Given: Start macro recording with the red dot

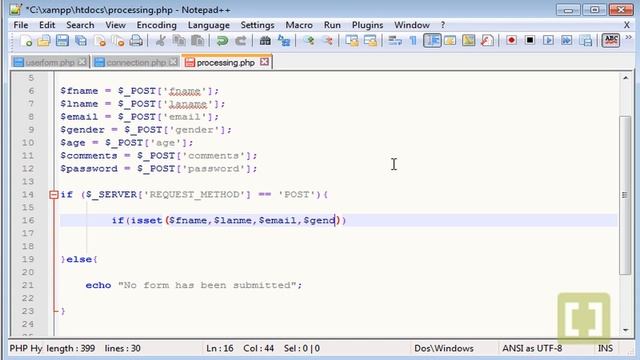Looking at the screenshot, I should pos(511,41).
